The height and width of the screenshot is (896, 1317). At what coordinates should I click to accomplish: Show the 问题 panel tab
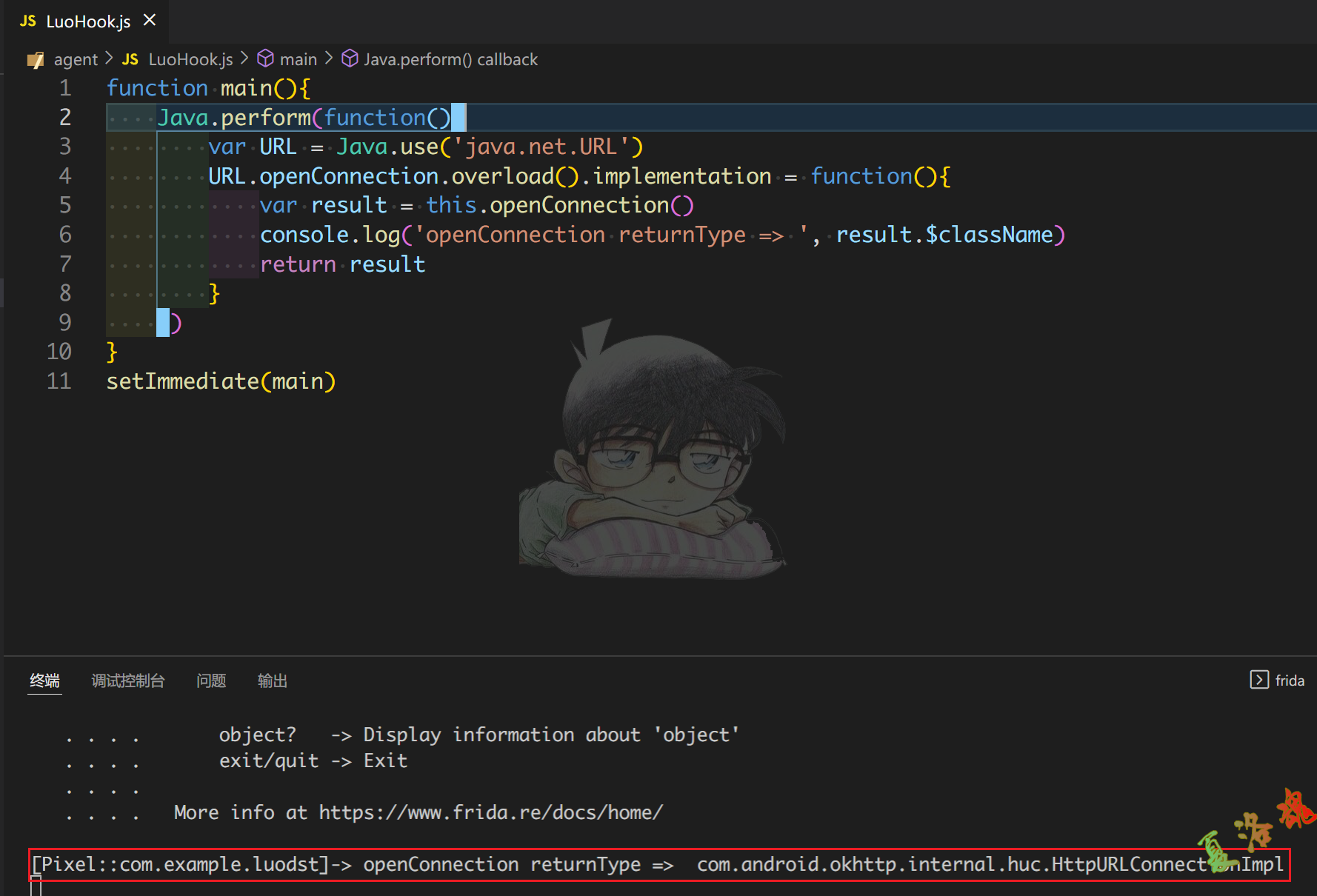click(211, 681)
